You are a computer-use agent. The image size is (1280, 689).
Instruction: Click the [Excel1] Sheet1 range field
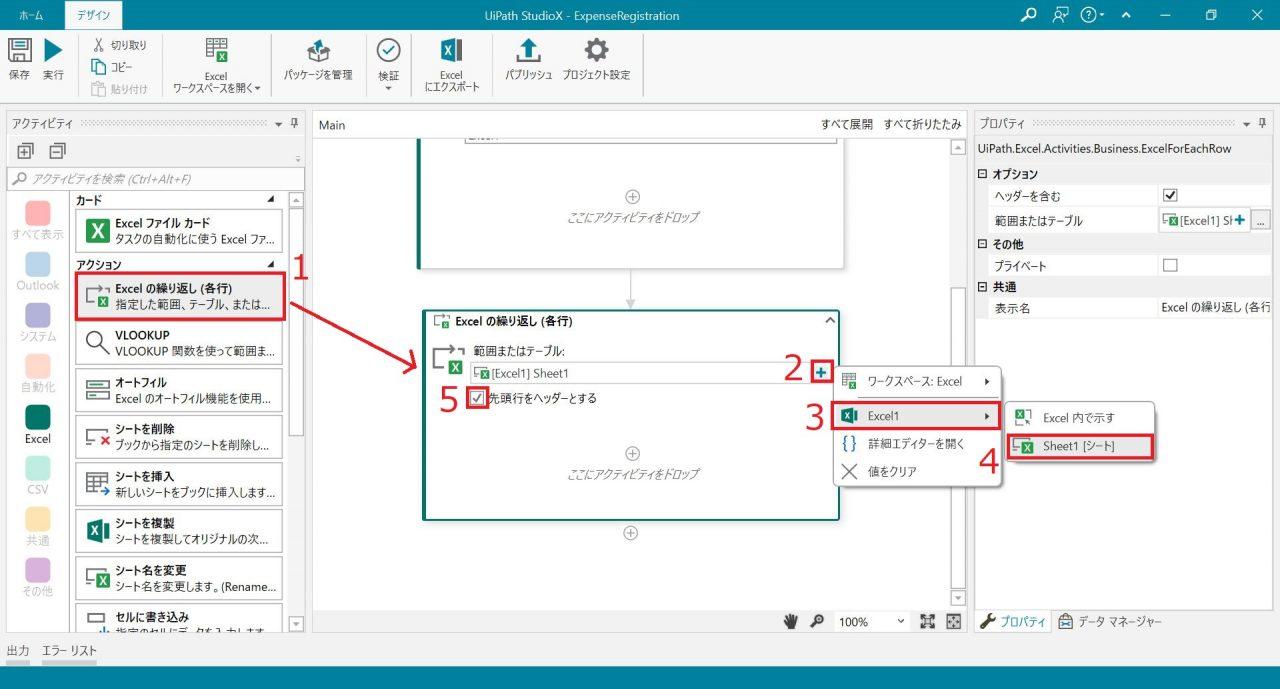(640, 373)
